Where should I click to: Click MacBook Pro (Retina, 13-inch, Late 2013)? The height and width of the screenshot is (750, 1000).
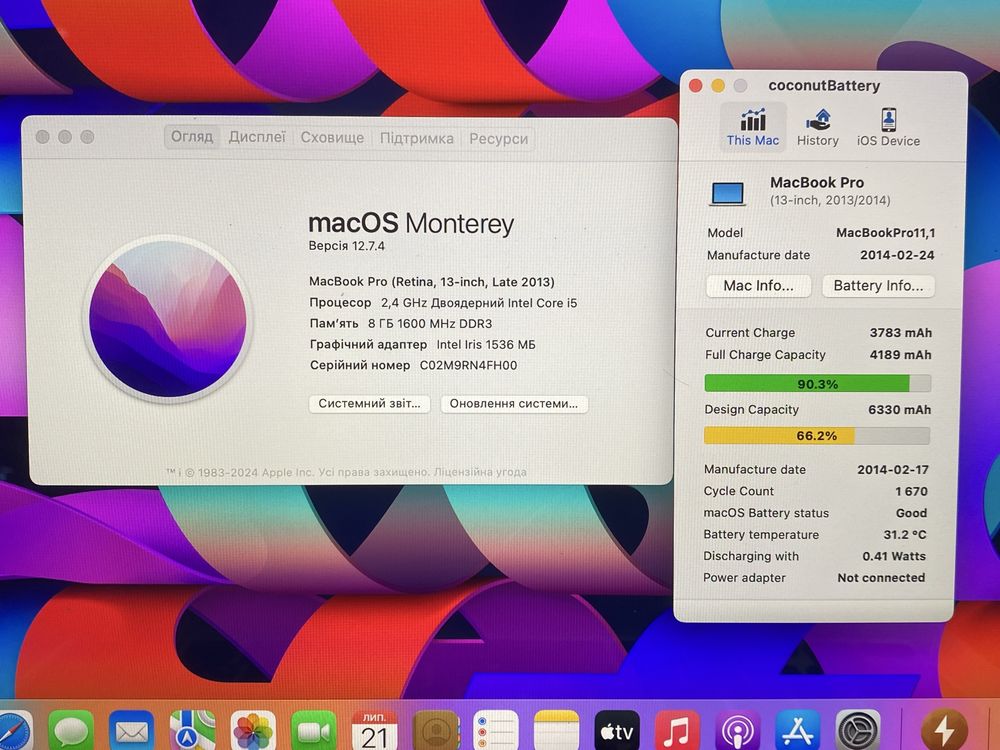(x=432, y=282)
